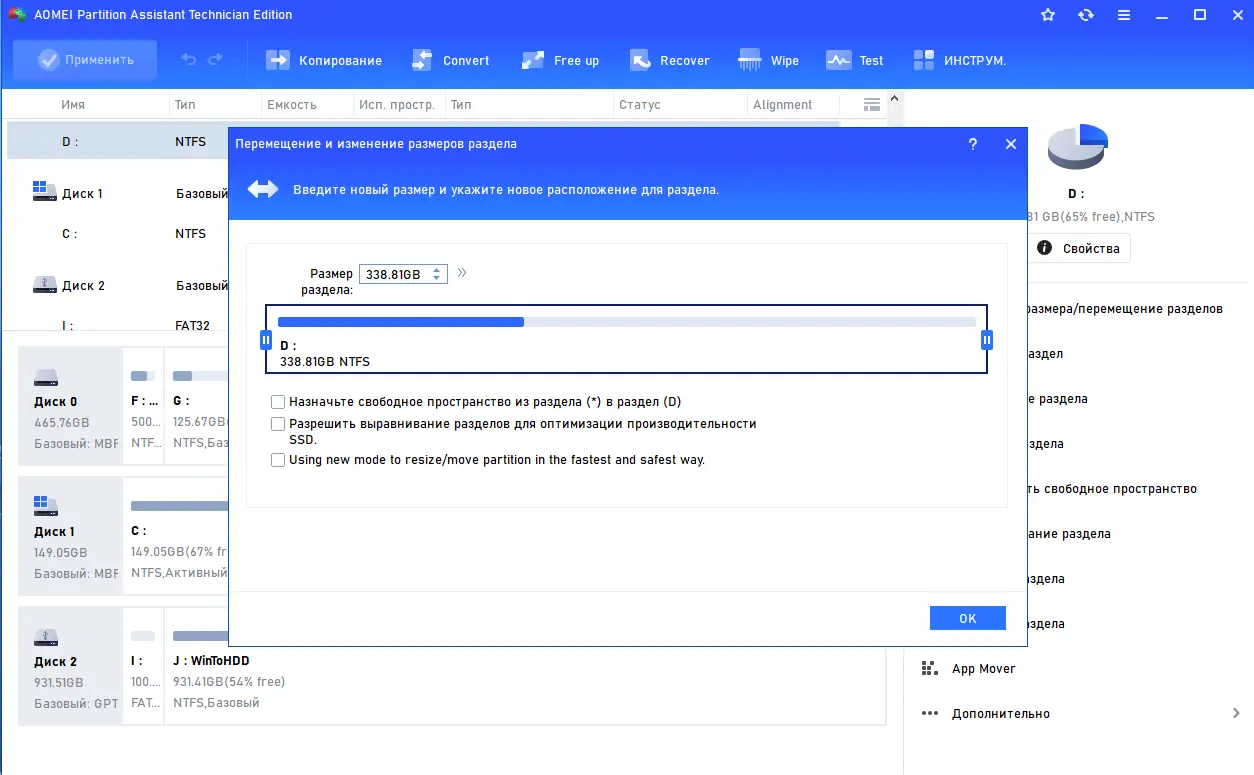Select Диск 1 row in partition list
Viewport: 1254px width, 775px height.
pos(118,193)
